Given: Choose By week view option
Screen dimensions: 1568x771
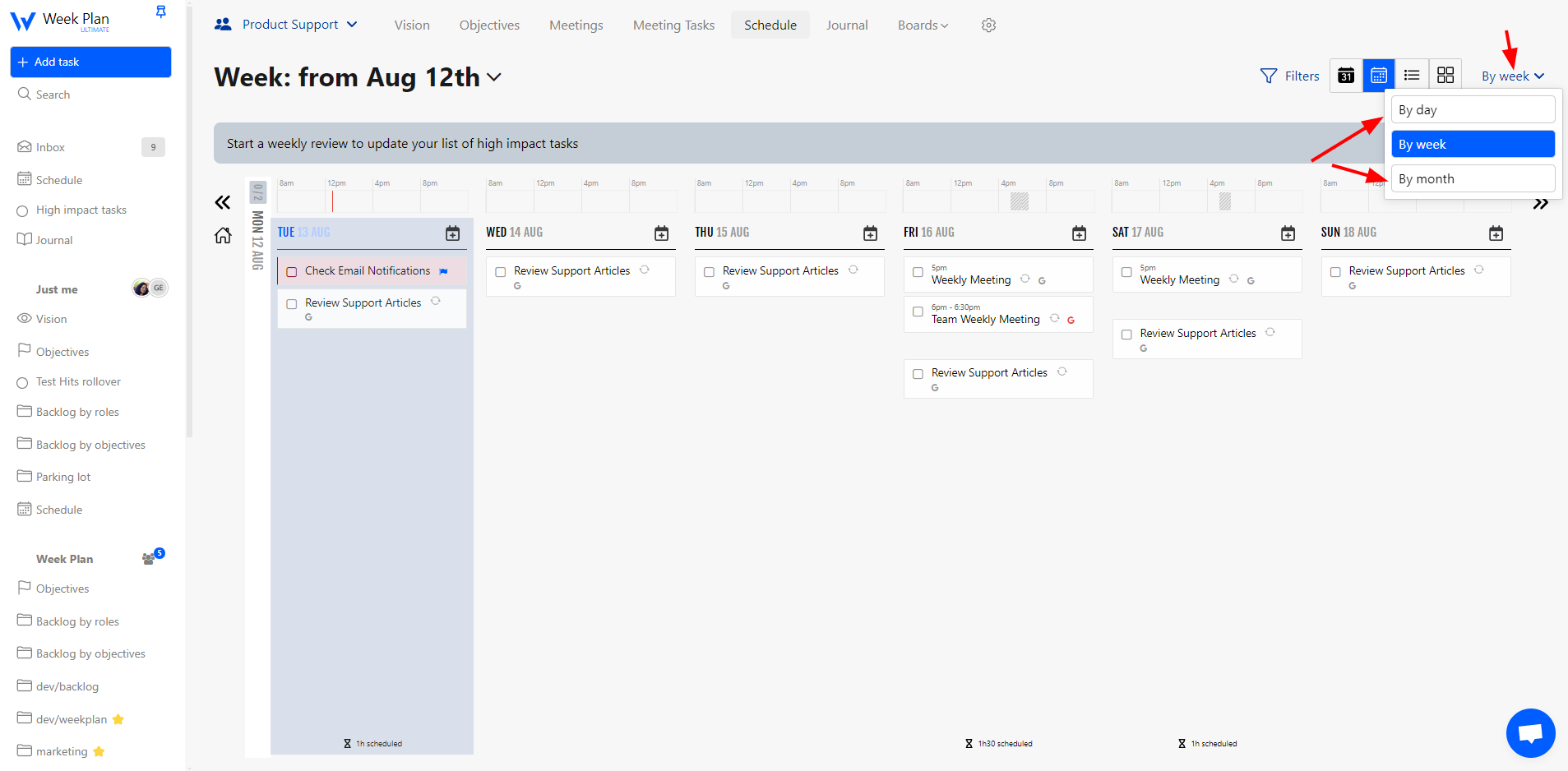Looking at the screenshot, I should (1473, 144).
